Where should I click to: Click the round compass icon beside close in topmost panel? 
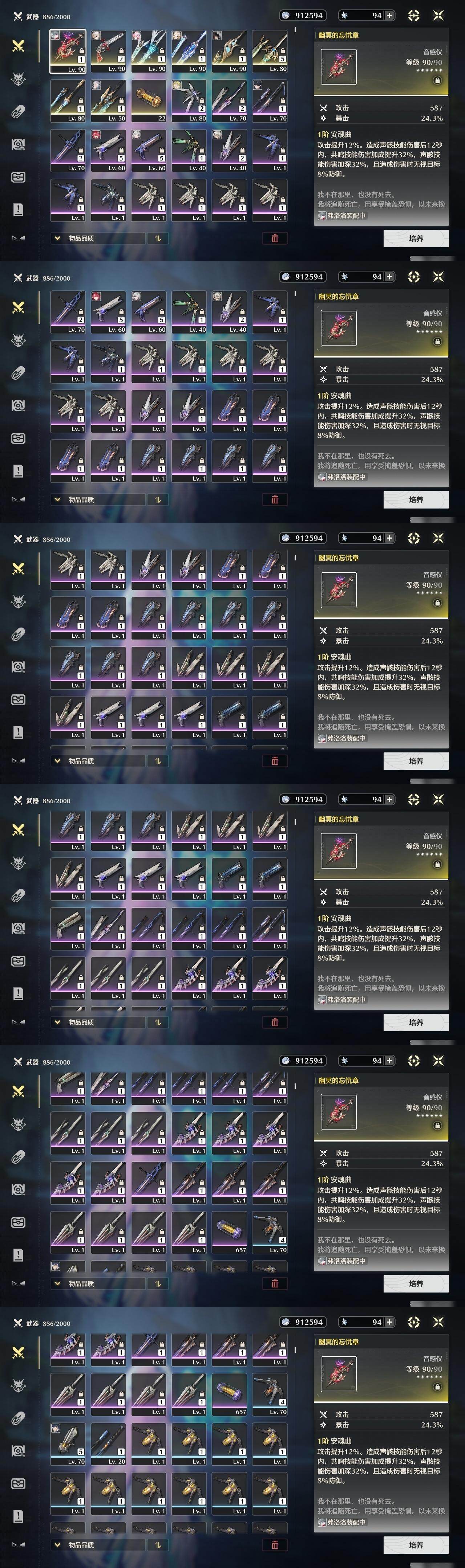coord(414,15)
